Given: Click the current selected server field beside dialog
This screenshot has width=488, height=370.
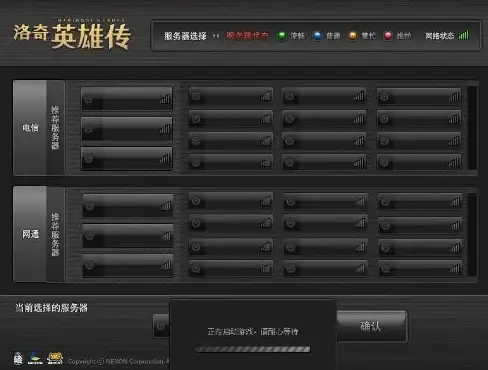Looking at the screenshot, I should (x=161, y=326).
